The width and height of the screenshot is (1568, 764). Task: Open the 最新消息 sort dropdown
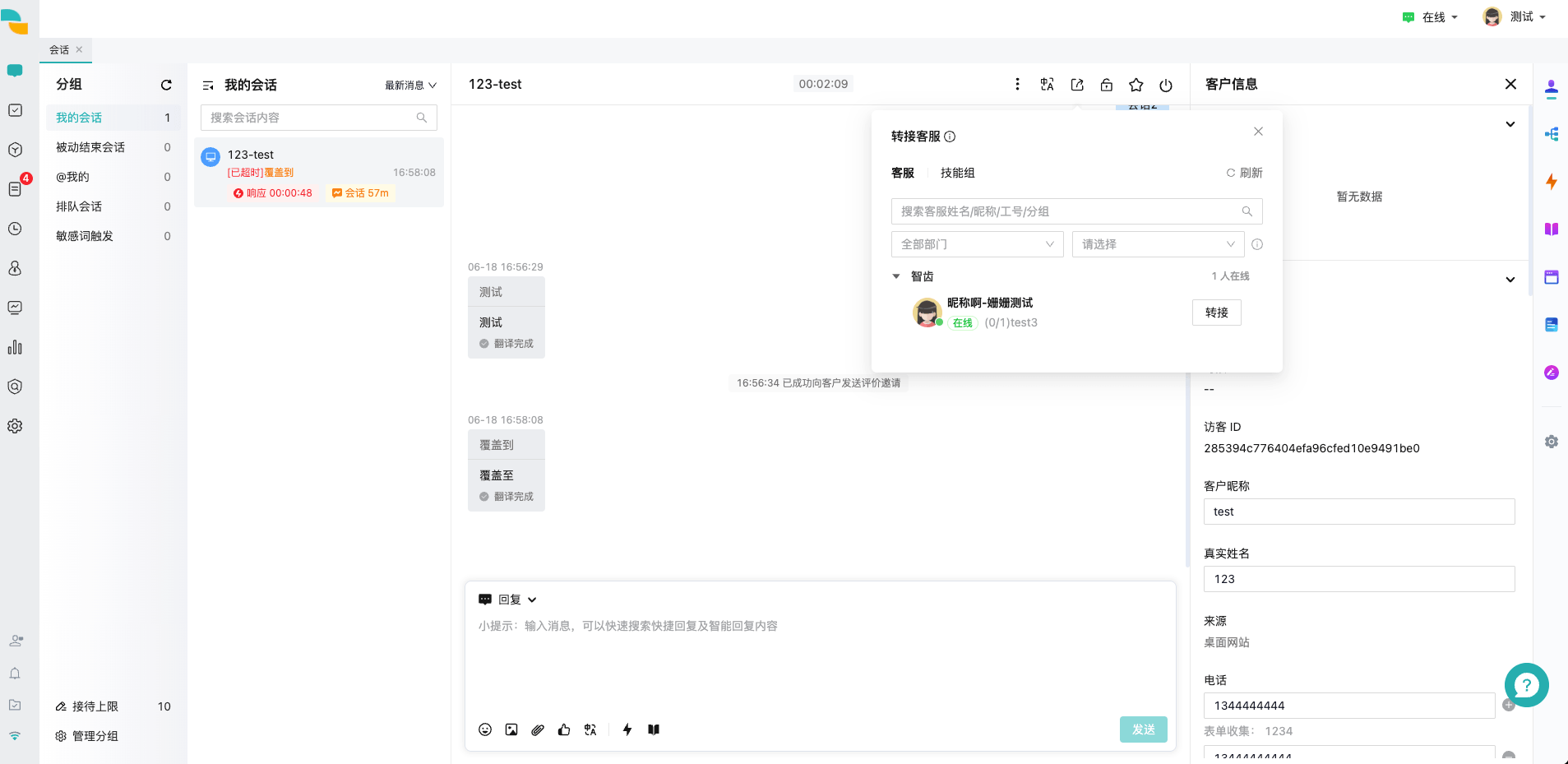[x=411, y=85]
